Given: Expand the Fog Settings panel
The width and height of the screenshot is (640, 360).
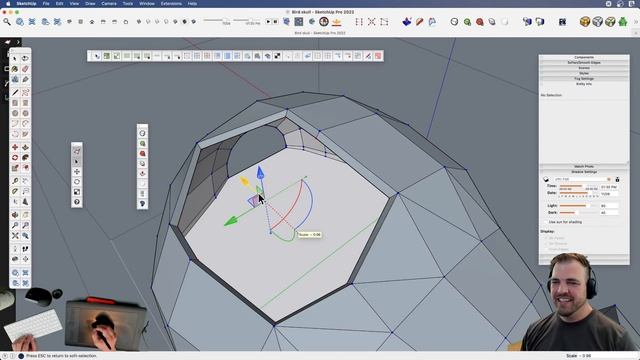Looking at the screenshot, I should click(x=584, y=78).
